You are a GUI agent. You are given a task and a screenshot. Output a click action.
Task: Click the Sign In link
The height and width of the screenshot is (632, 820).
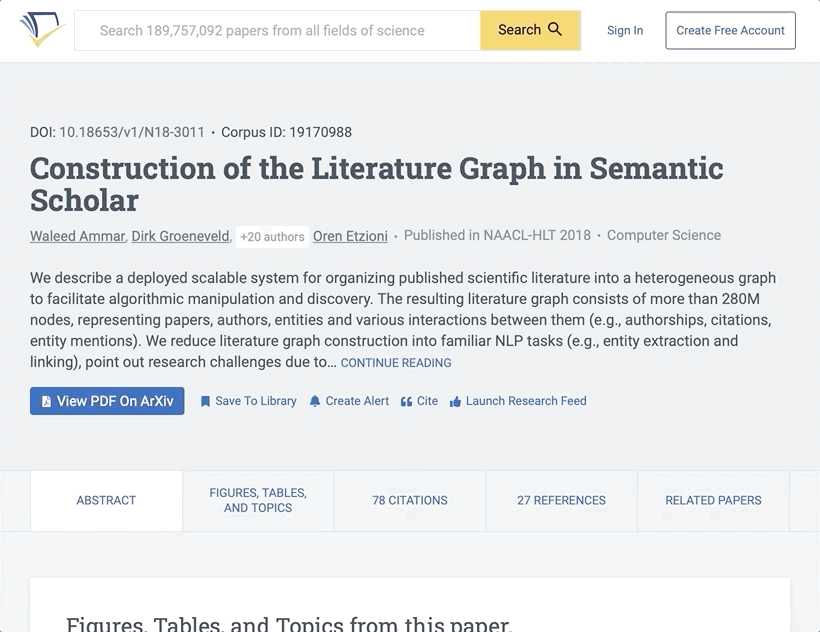625,30
